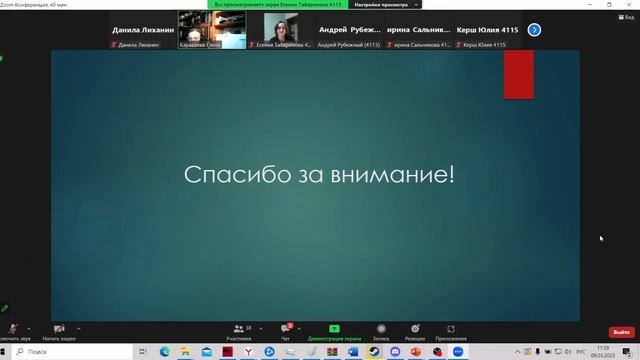
Task: Expand caret next to Участники
Action: coord(261,329)
